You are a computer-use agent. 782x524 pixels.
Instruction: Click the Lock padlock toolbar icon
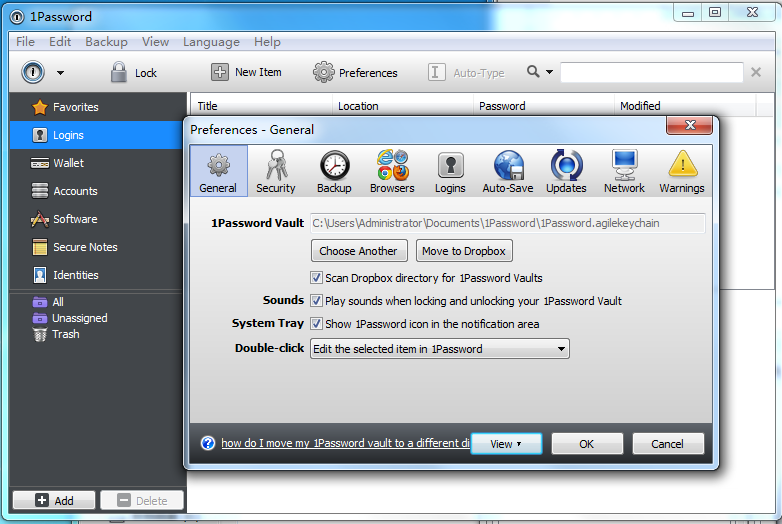click(120, 72)
